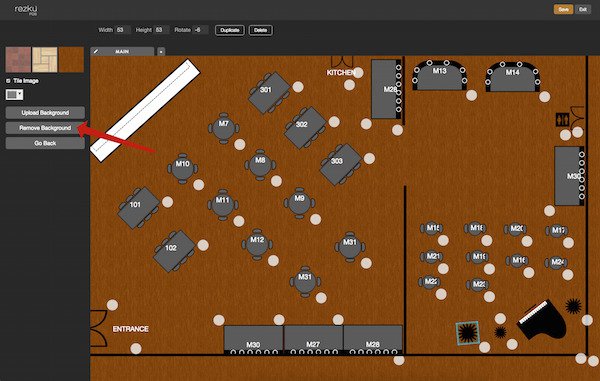Select curved booth M13
The image size is (600, 381).
(439, 75)
